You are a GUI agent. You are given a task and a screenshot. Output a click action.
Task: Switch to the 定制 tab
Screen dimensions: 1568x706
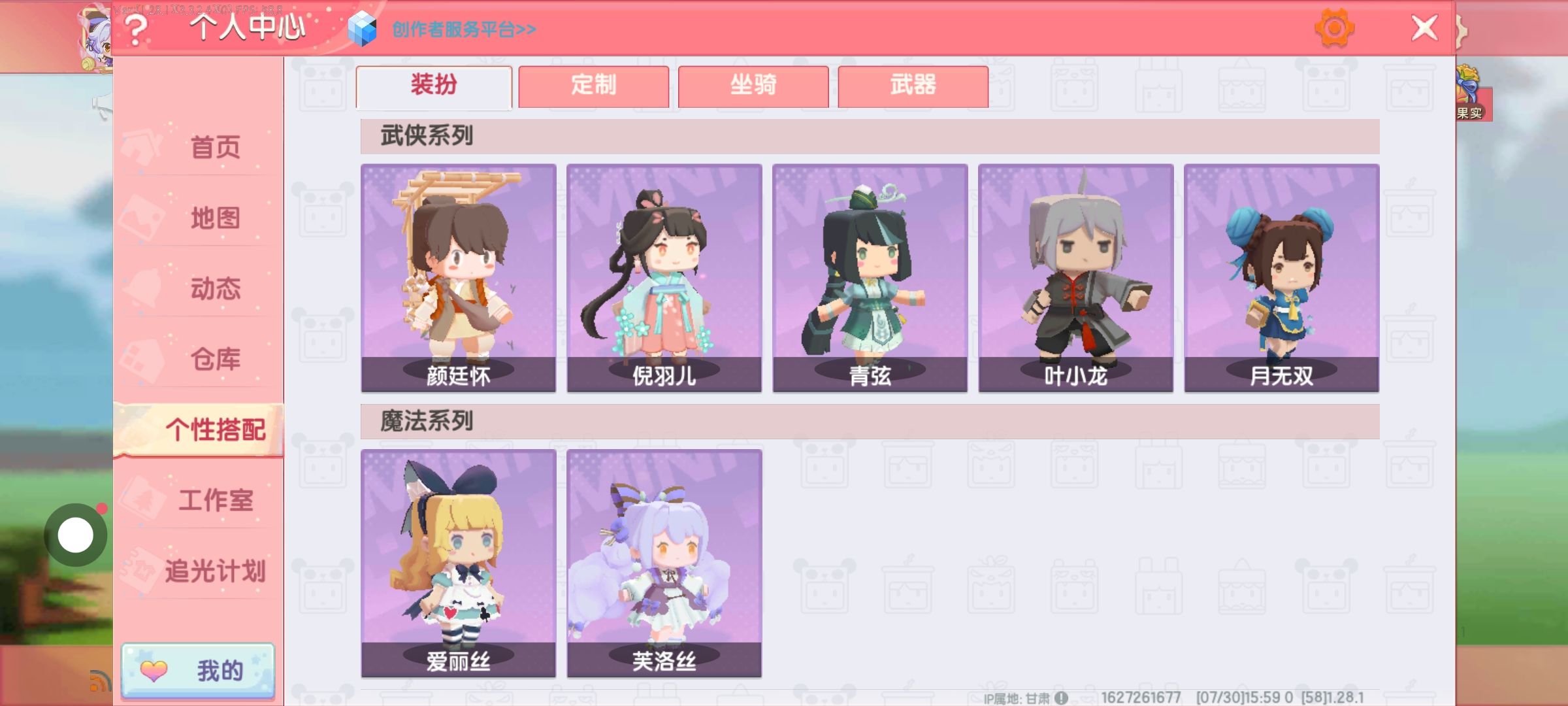pyautogui.click(x=593, y=86)
